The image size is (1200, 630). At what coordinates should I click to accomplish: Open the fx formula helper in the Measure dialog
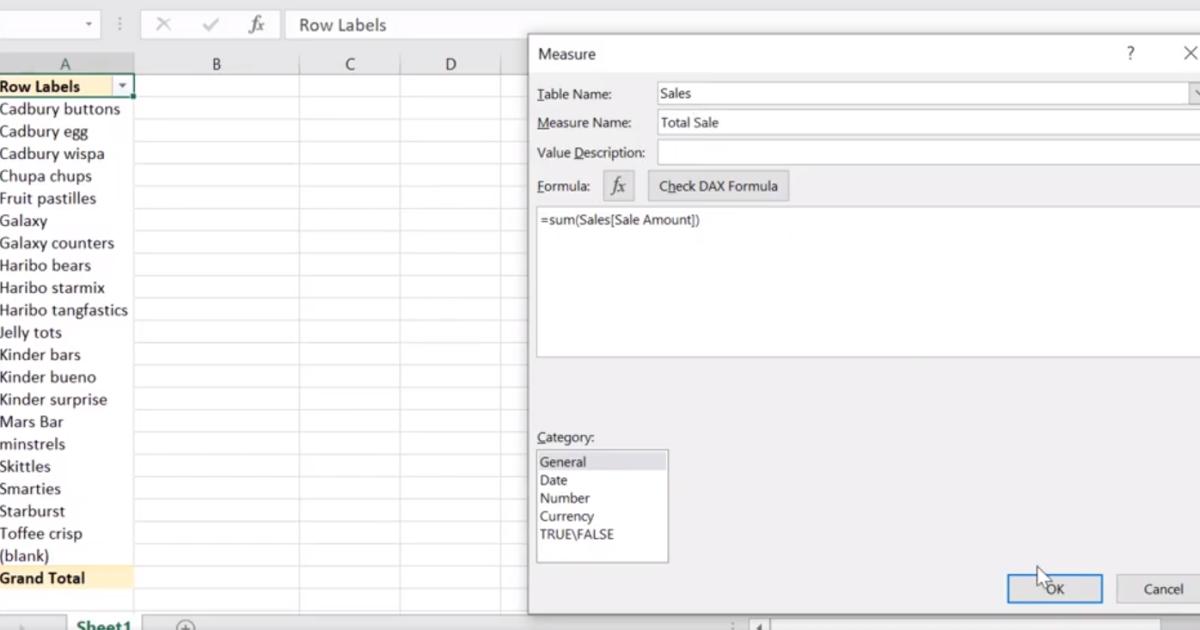617,185
